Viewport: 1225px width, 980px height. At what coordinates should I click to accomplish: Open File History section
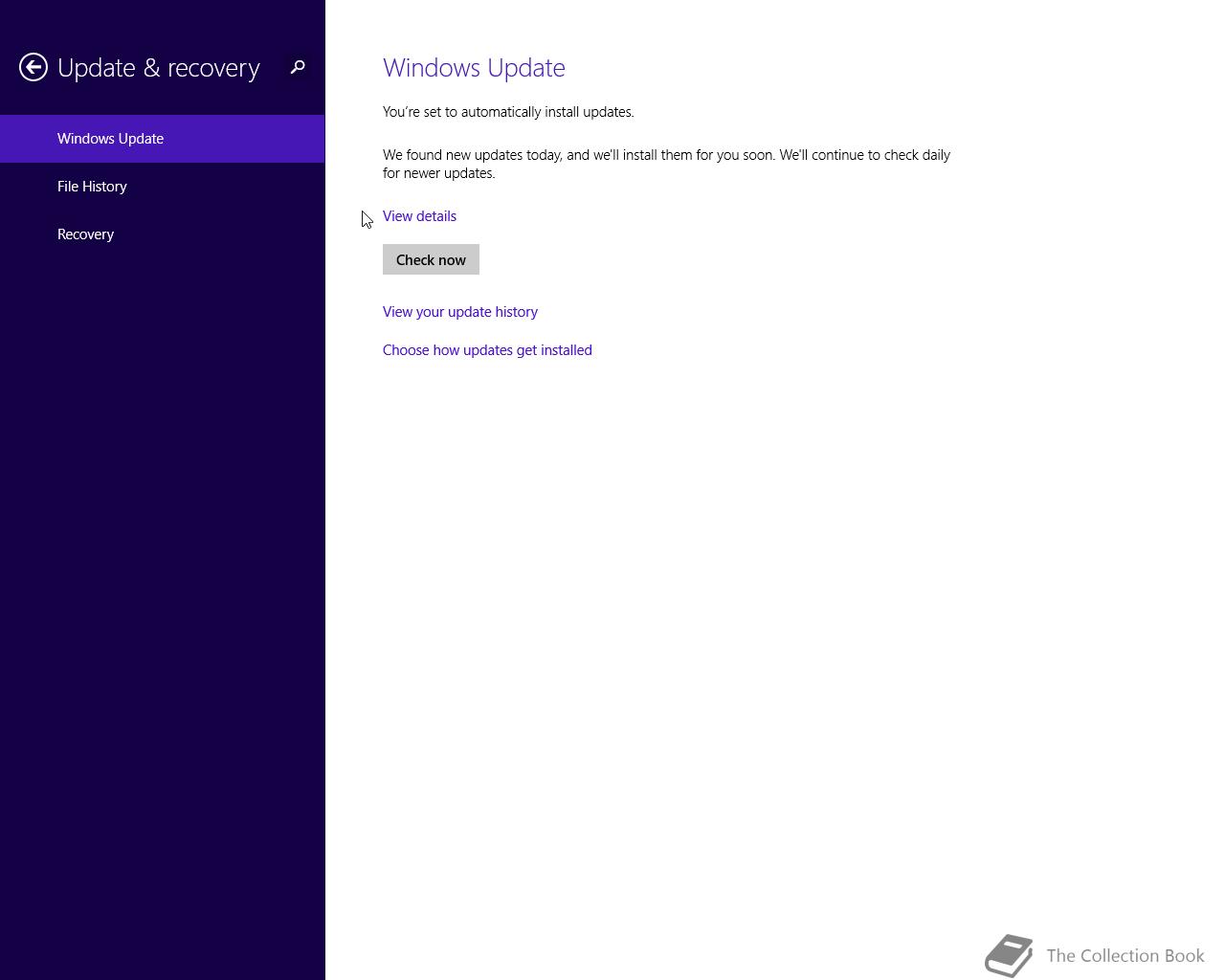point(163,187)
